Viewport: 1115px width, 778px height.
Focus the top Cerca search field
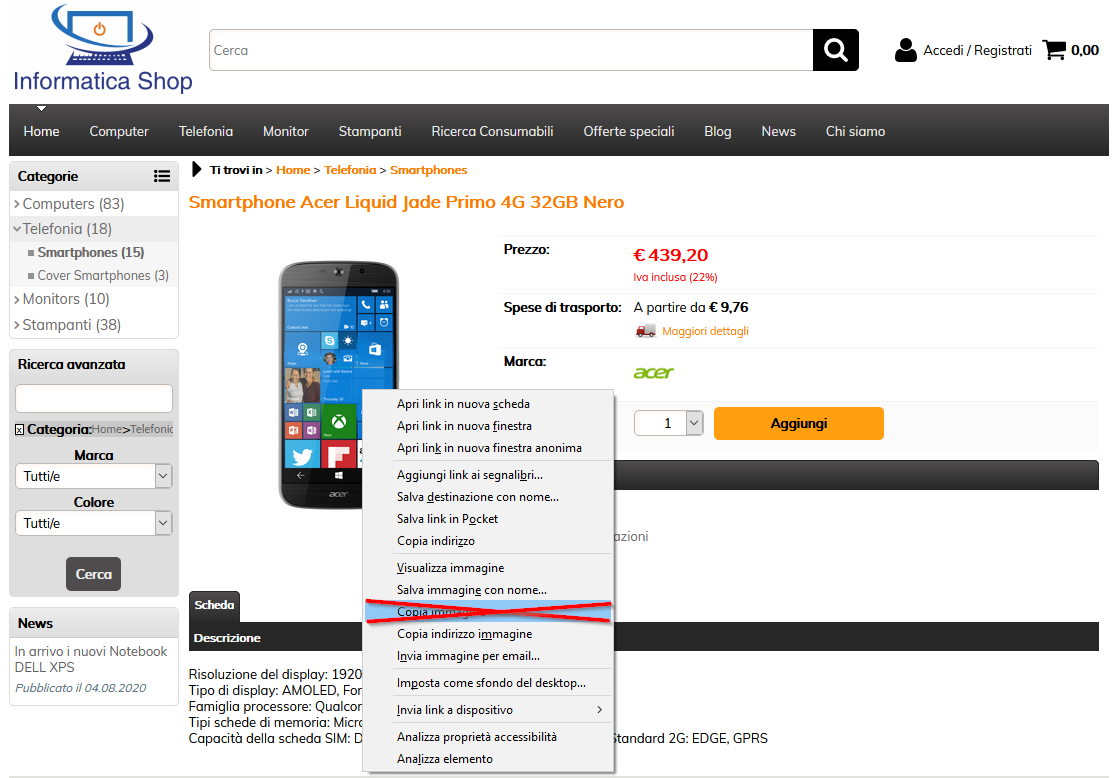tap(511, 50)
